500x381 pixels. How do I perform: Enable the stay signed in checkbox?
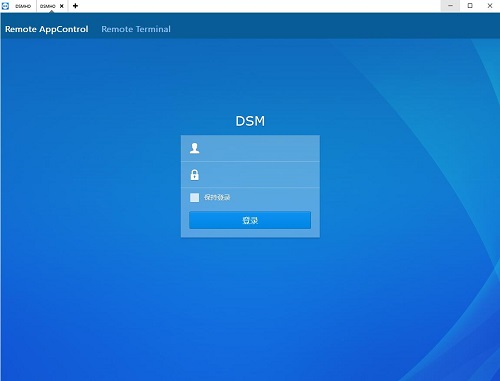point(194,197)
